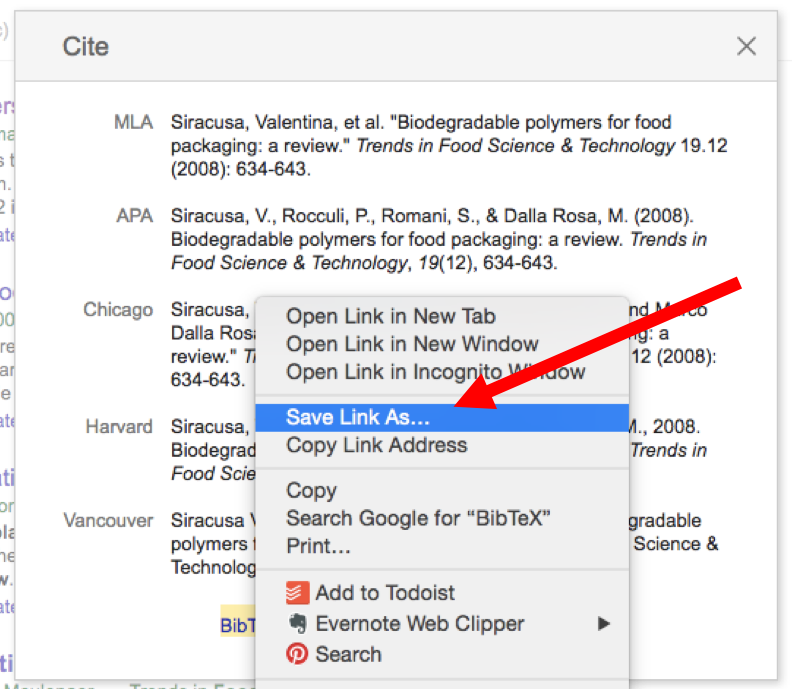Select Open Link in New Window
The image size is (792, 689).
tap(412, 344)
